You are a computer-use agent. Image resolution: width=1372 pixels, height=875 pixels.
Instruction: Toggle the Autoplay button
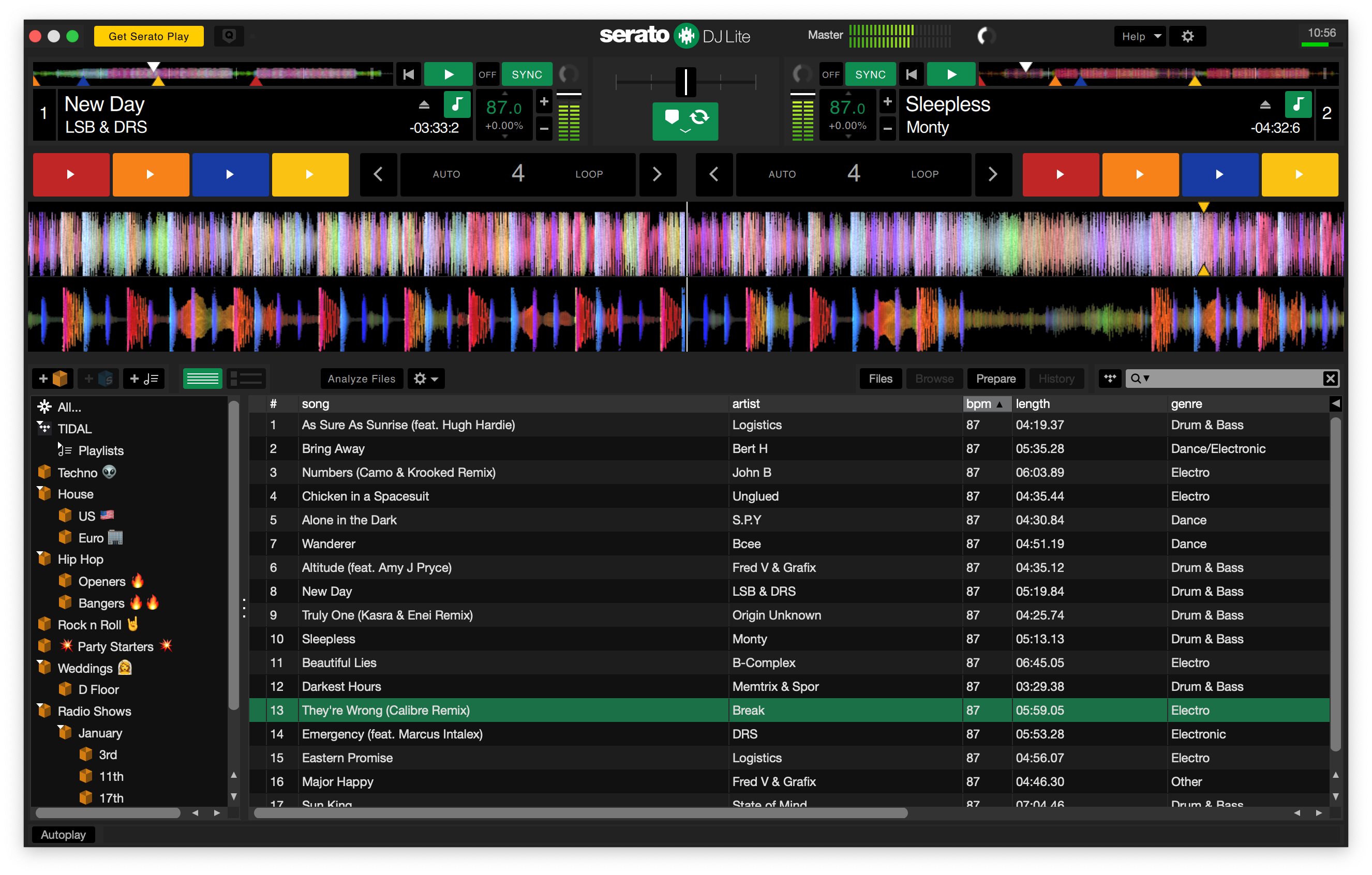click(63, 835)
